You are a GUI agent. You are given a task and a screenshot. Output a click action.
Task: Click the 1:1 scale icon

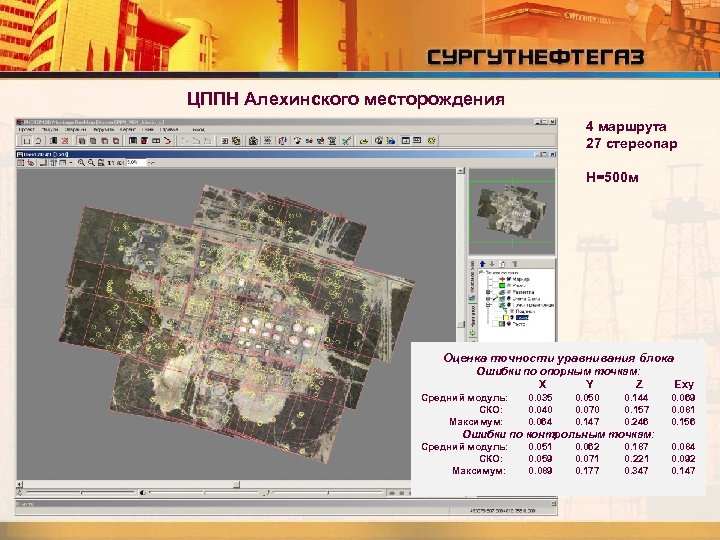pos(111,163)
